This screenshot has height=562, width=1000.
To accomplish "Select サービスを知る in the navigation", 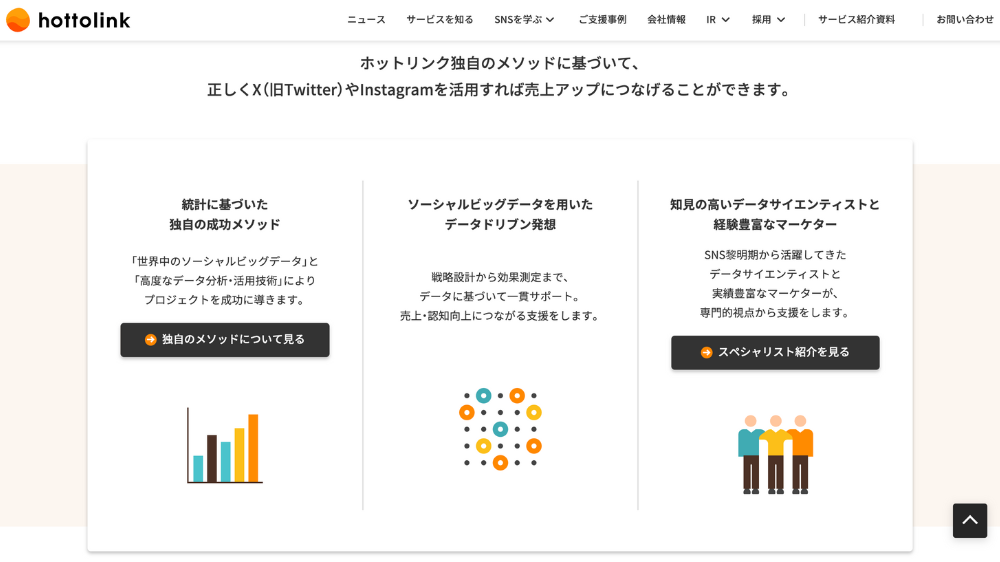I will pyautogui.click(x=440, y=20).
